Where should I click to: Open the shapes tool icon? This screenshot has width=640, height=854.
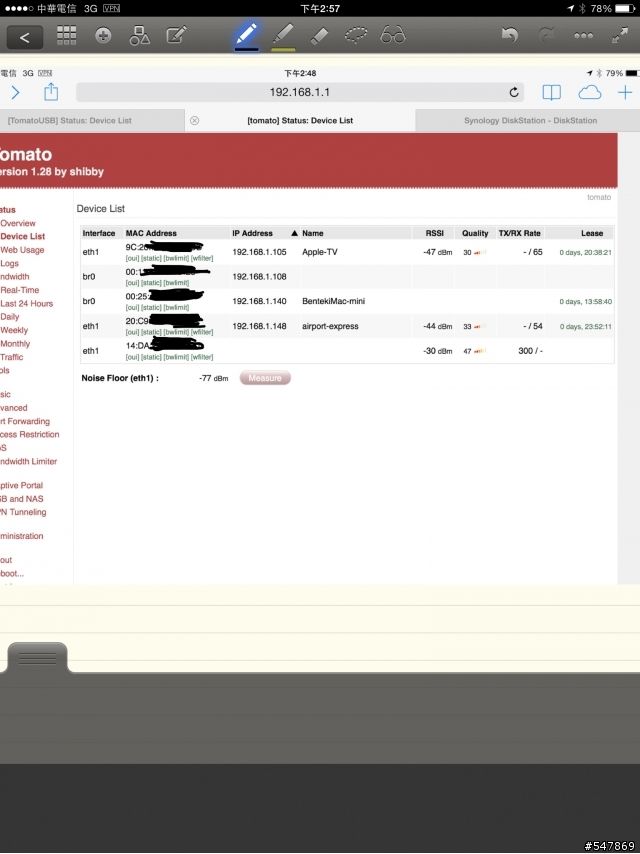(139, 35)
